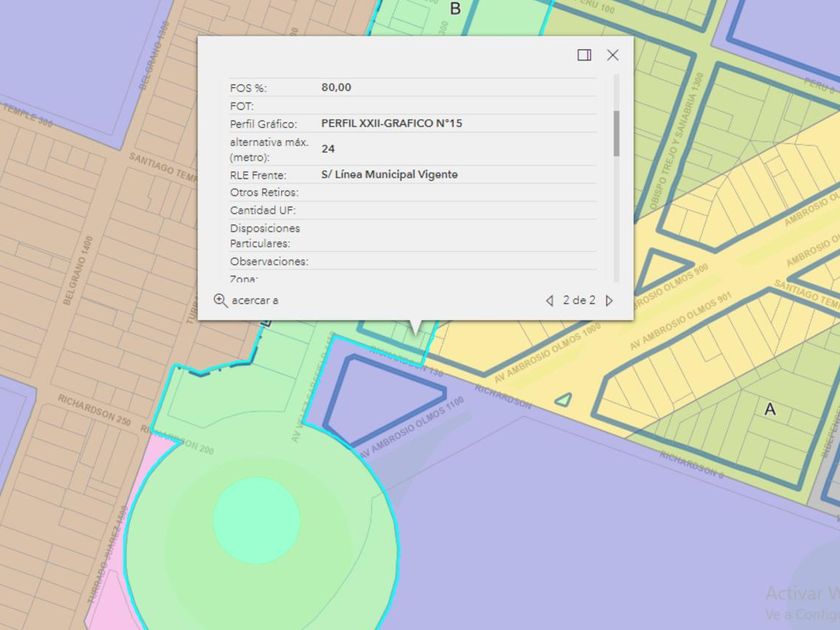840x630 pixels.
Task: Click the 'Observaciones:' row in popup
Action: coord(269,262)
